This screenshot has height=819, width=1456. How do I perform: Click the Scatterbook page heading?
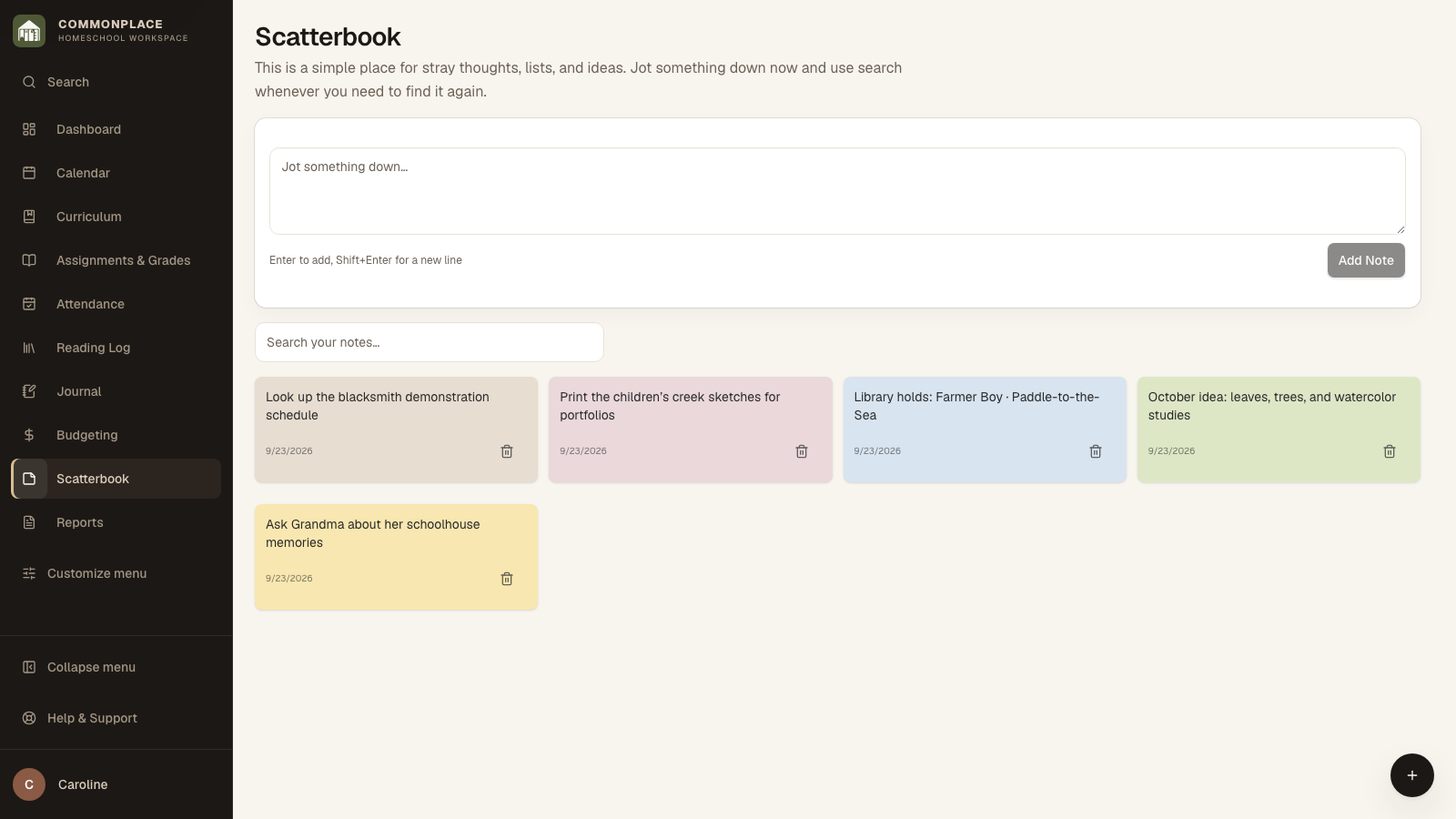pos(328,36)
